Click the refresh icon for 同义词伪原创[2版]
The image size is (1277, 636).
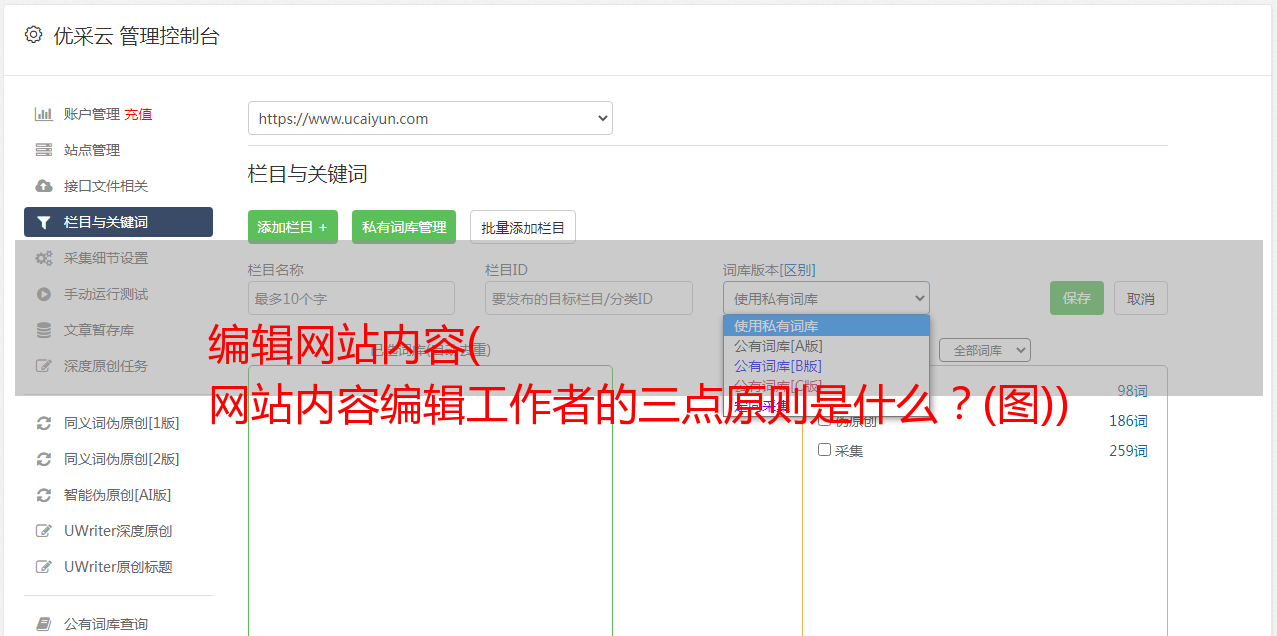click(43, 459)
